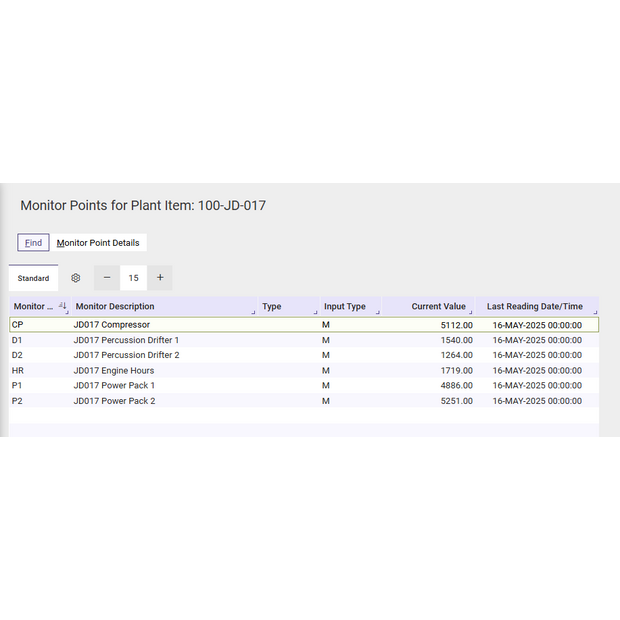This screenshot has width=620, height=620.
Task: Select the JD017 Compressor row
Action: point(111,325)
